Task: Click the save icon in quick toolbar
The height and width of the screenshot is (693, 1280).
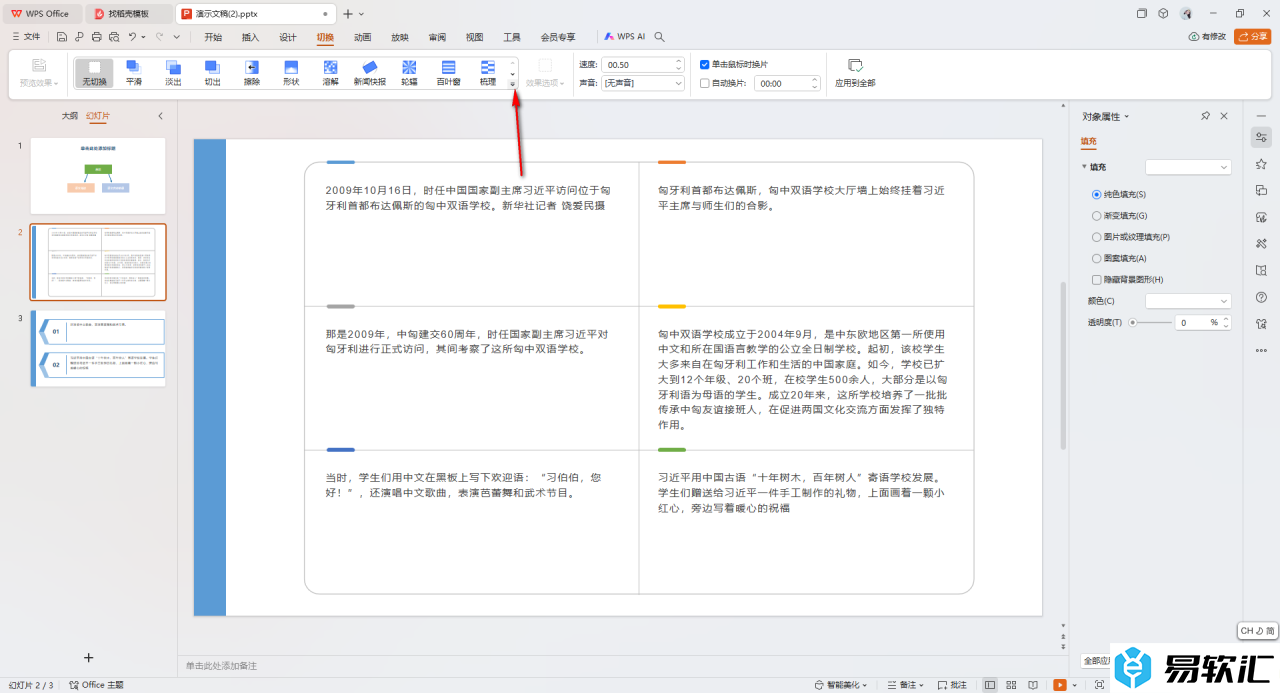Action: [62, 37]
